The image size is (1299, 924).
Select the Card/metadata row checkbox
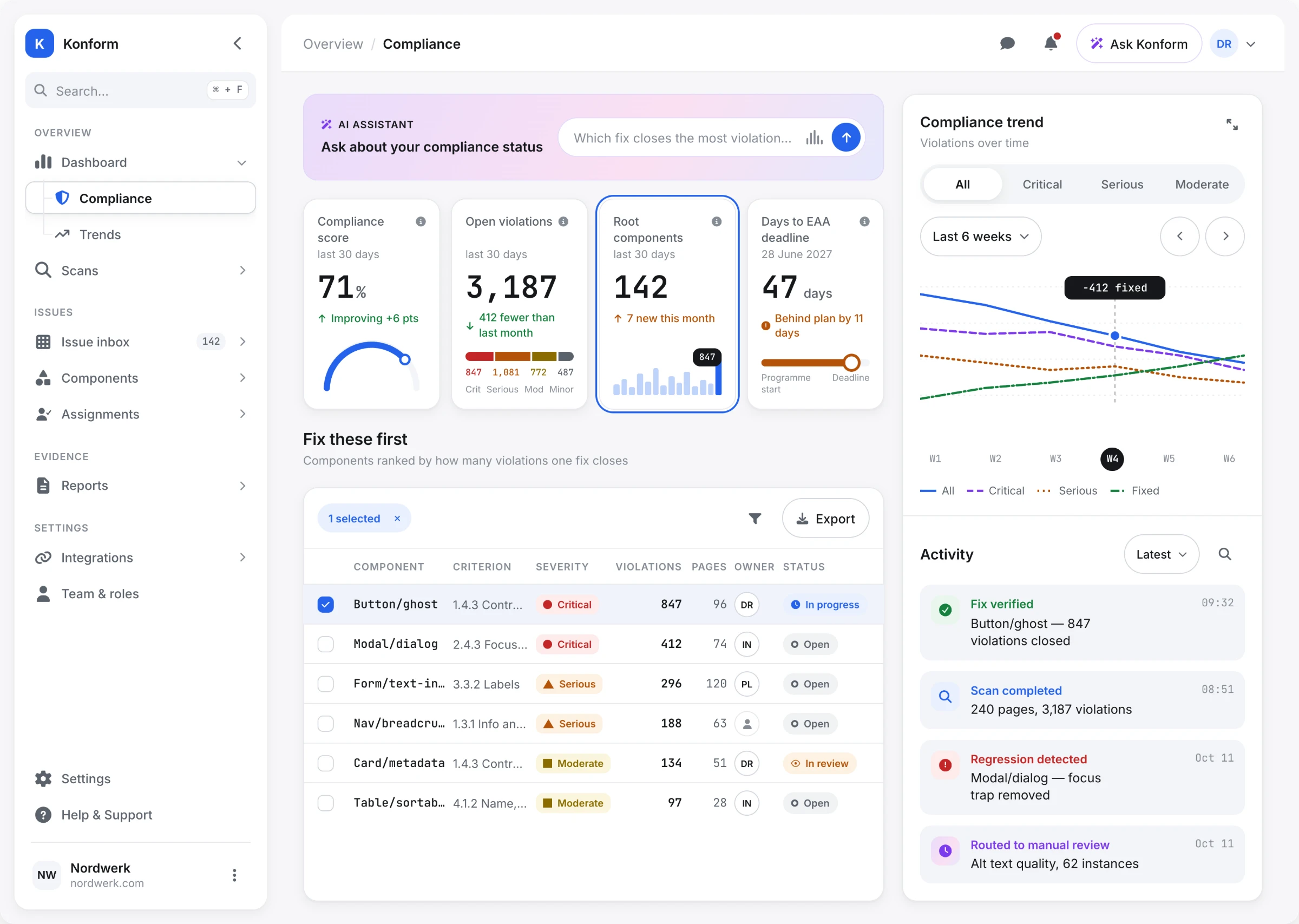coord(325,764)
